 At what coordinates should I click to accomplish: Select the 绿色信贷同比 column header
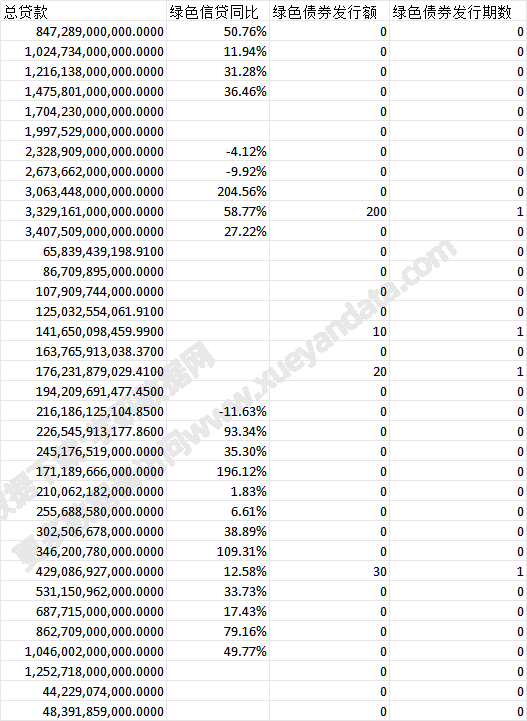pos(218,12)
